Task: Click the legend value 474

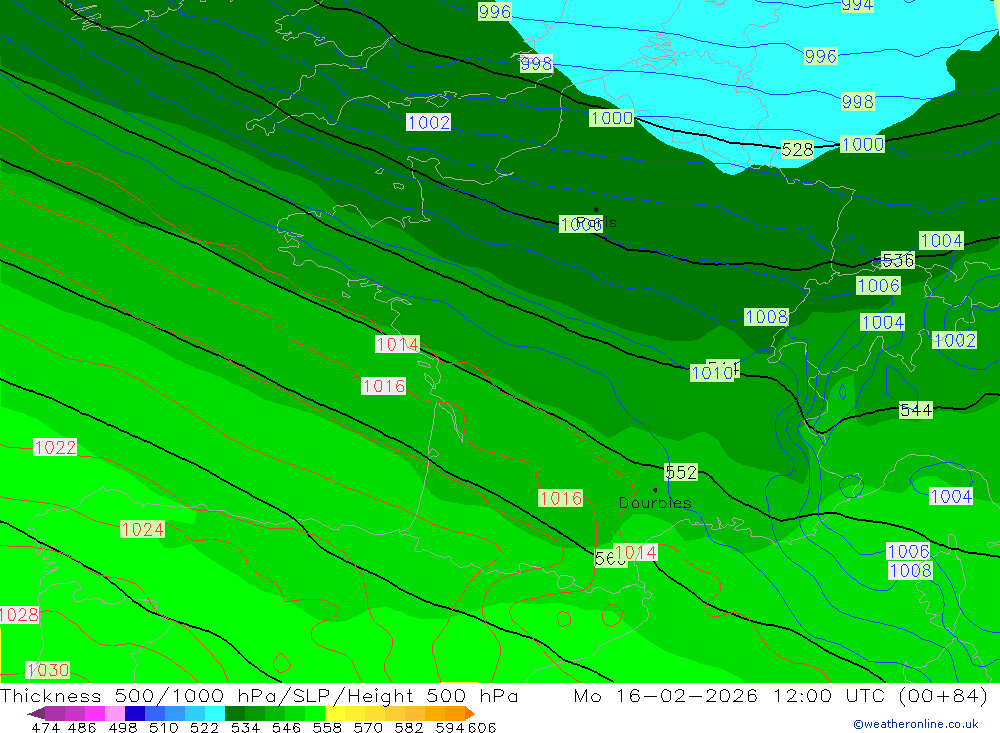Action: click(45, 728)
